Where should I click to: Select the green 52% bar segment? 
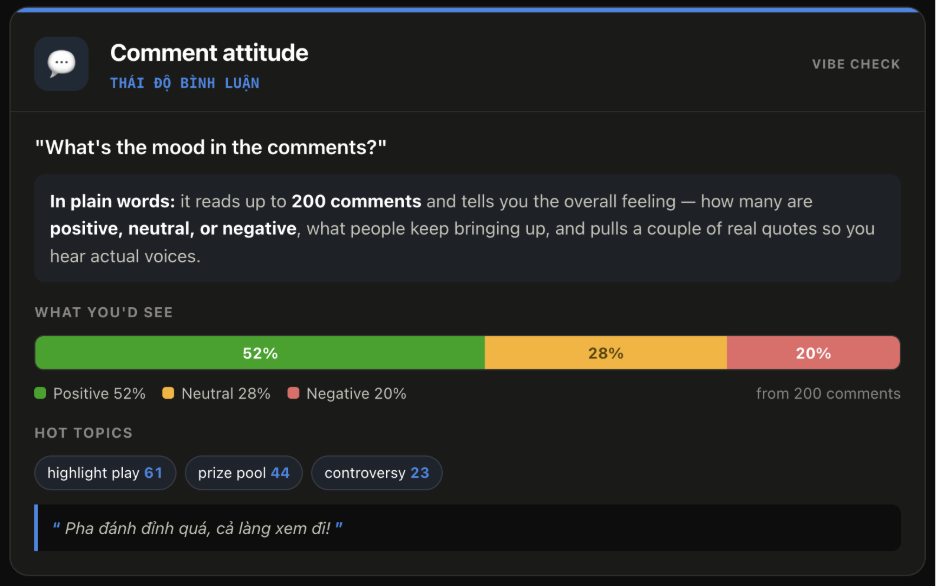(x=260, y=353)
